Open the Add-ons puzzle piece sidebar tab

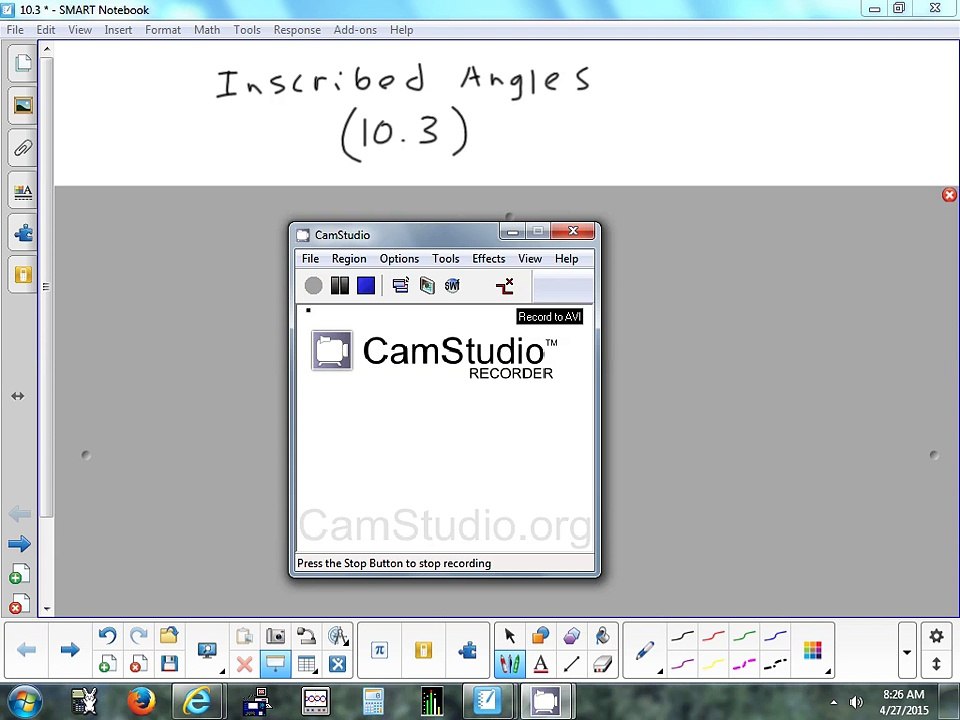[x=23, y=233]
